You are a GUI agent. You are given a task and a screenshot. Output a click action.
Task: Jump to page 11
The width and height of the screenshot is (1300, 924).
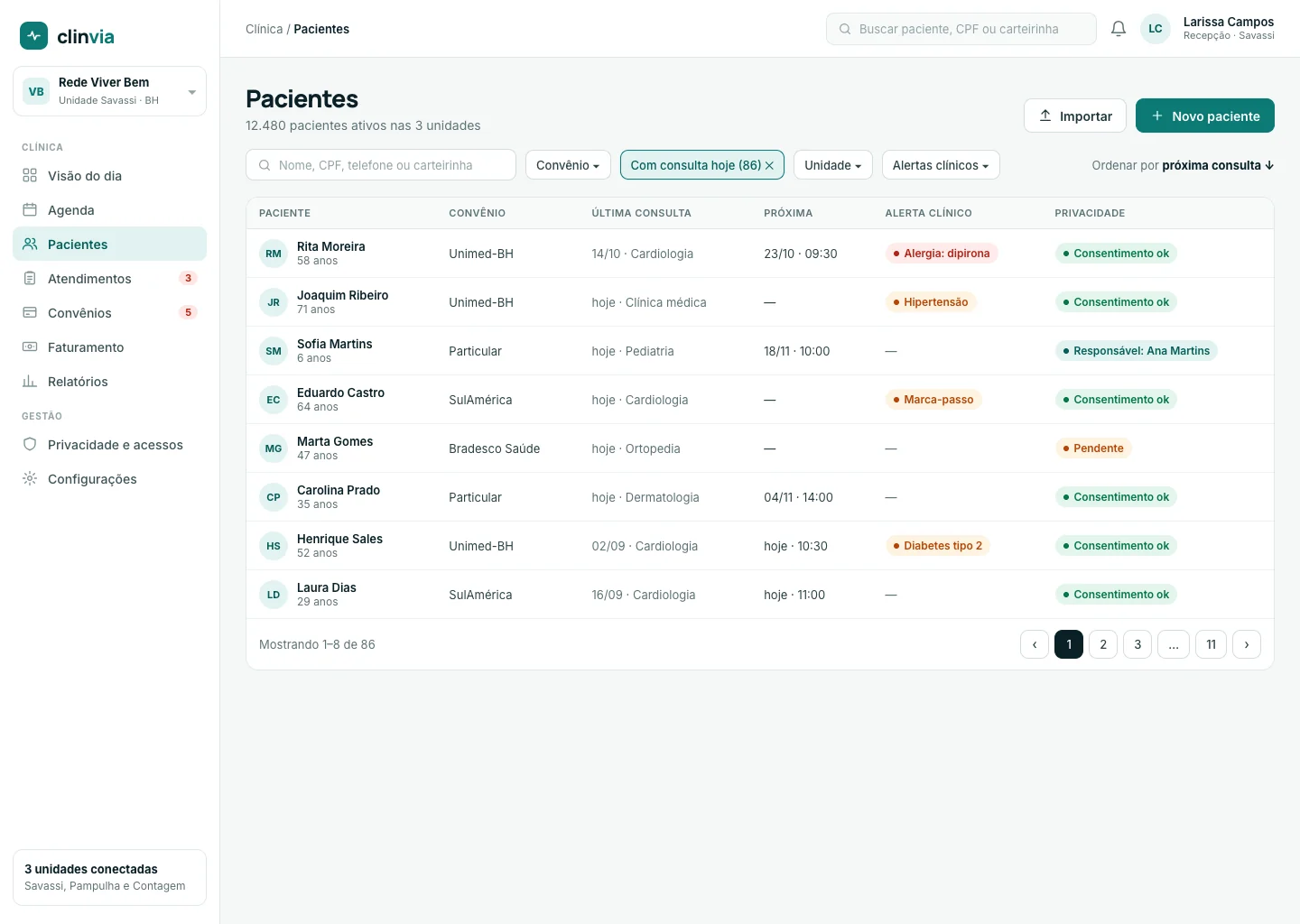click(x=1212, y=644)
